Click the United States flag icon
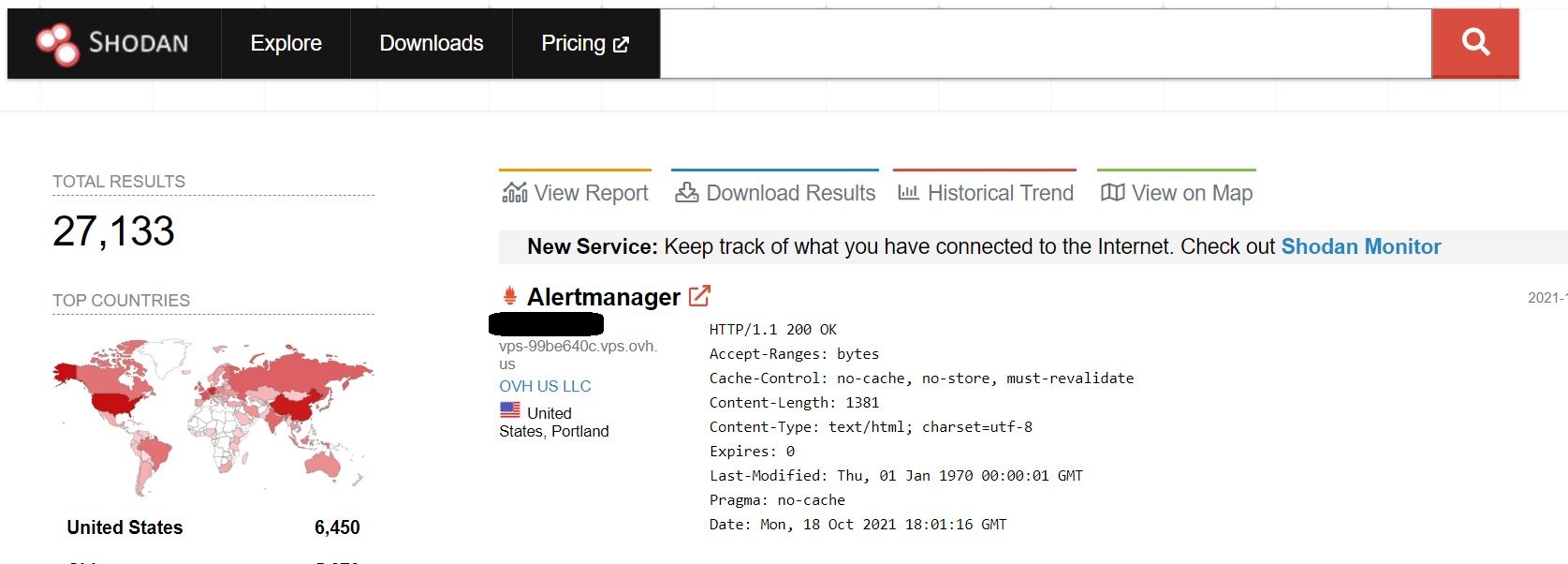This screenshot has width=1568, height=564. (x=510, y=410)
